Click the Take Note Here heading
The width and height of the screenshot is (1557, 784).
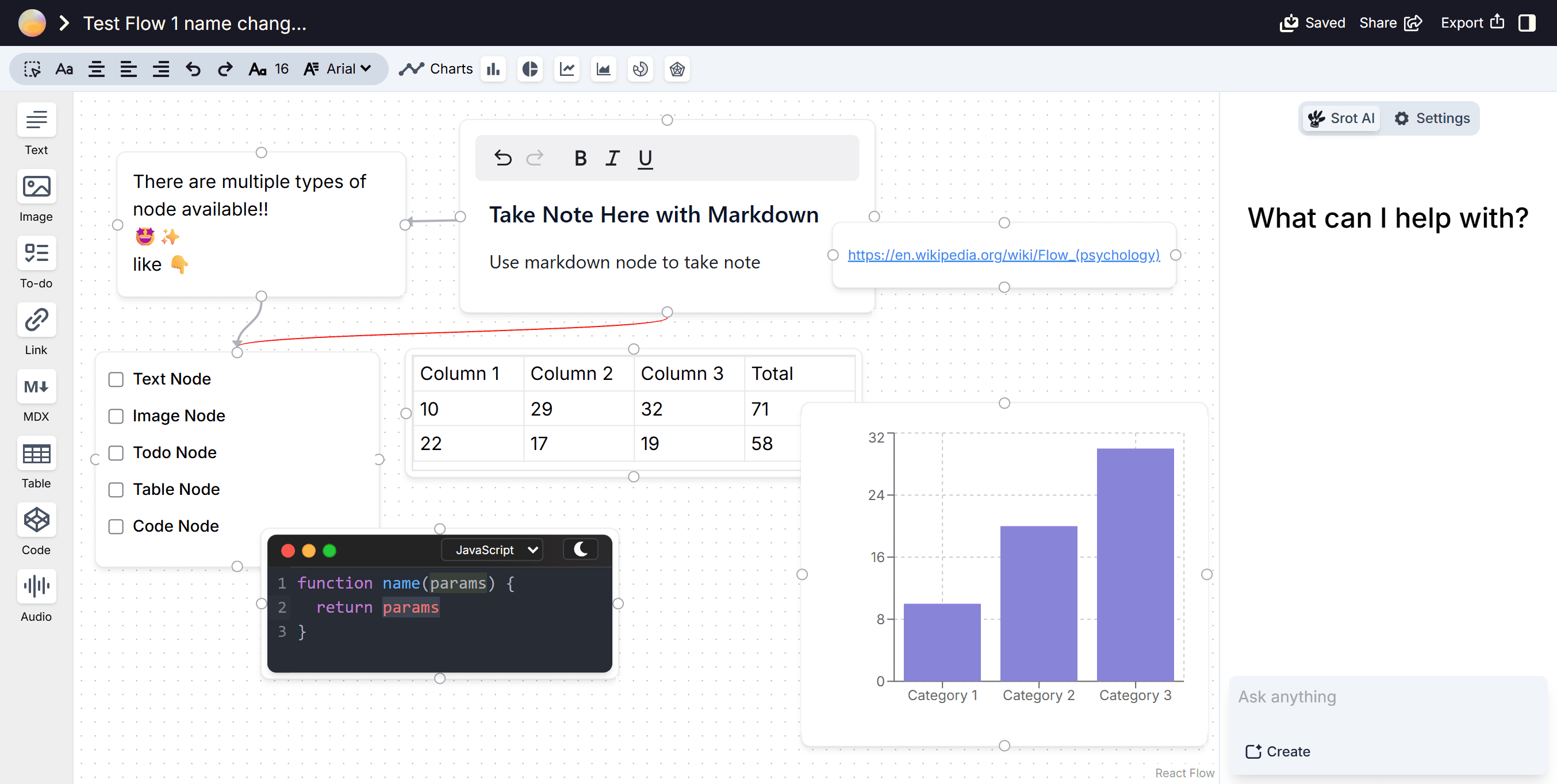tap(654, 215)
